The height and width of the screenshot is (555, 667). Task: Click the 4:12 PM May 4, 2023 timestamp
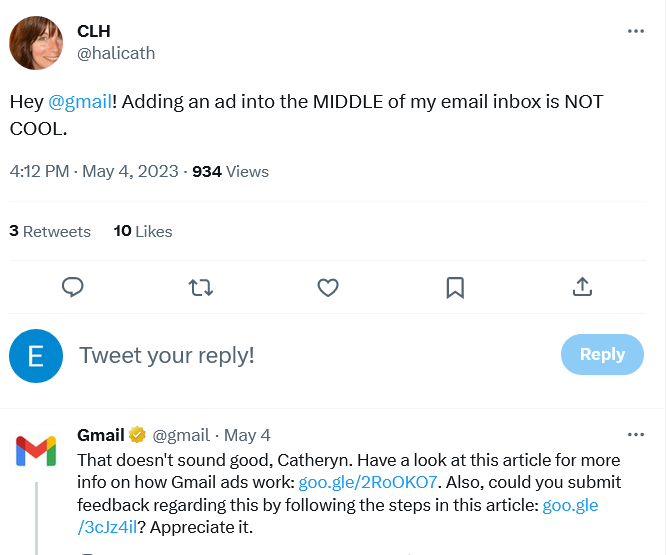(94, 171)
